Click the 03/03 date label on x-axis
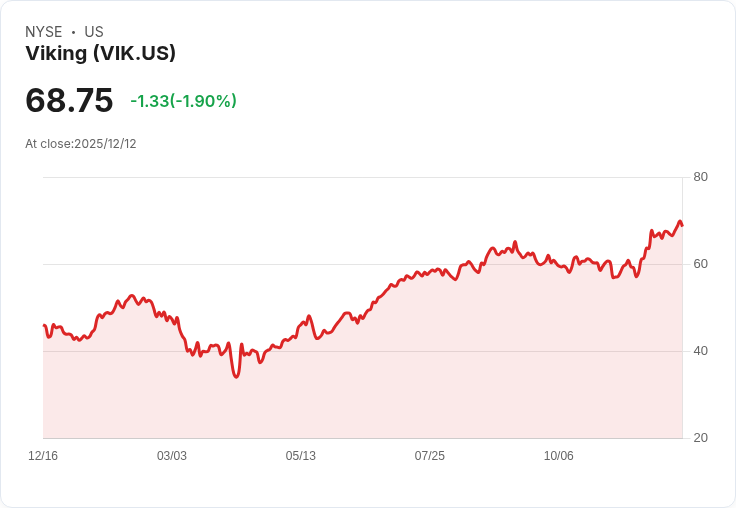 pos(172,456)
